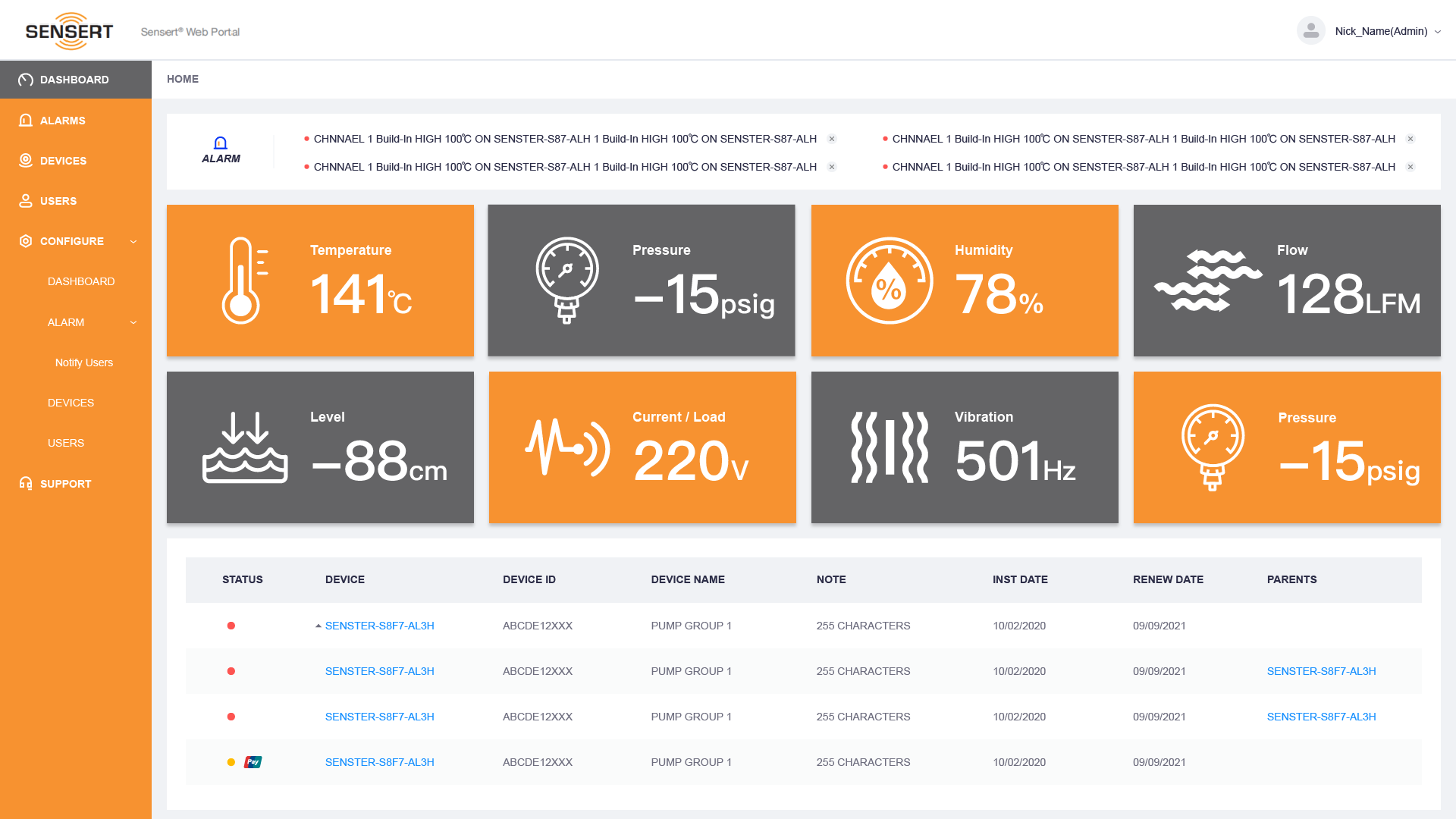Open the parent SENSTER-S8F7-AL3H link, second row
The height and width of the screenshot is (819, 1456).
(1321, 671)
